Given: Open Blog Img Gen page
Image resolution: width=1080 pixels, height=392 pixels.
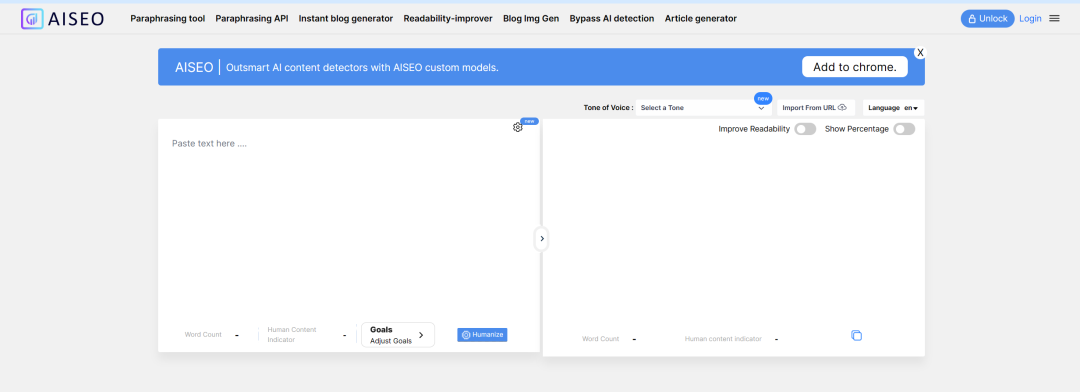Looking at the screenshot, I should pos(531,19).
